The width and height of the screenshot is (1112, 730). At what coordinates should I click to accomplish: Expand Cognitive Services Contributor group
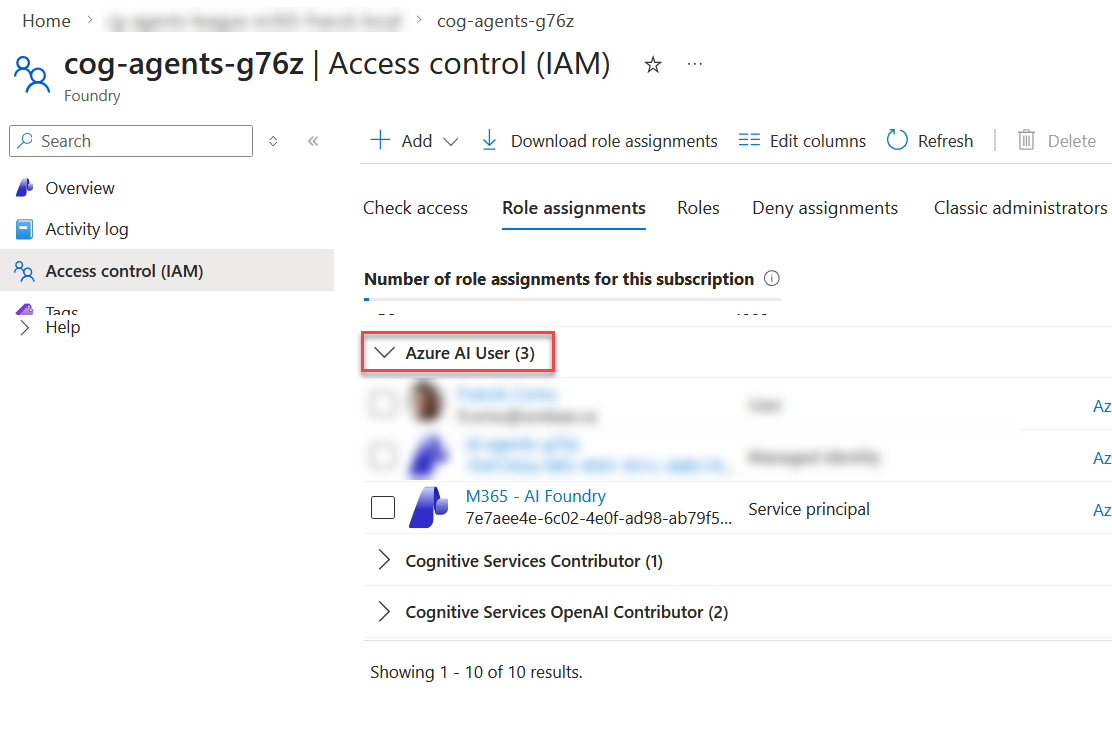click(x=384, y=561)
